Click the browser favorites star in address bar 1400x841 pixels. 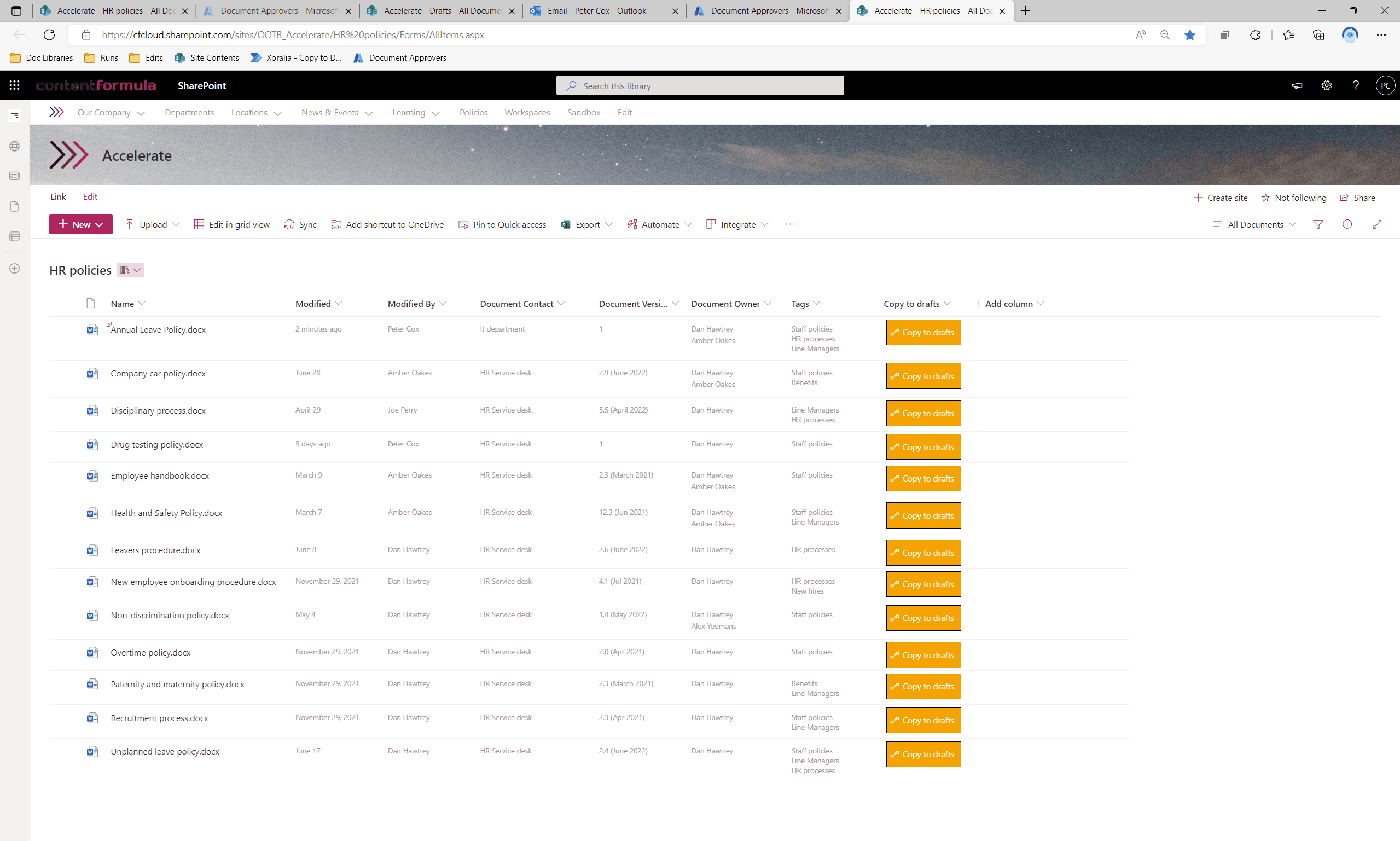(x=1190, y=34)
